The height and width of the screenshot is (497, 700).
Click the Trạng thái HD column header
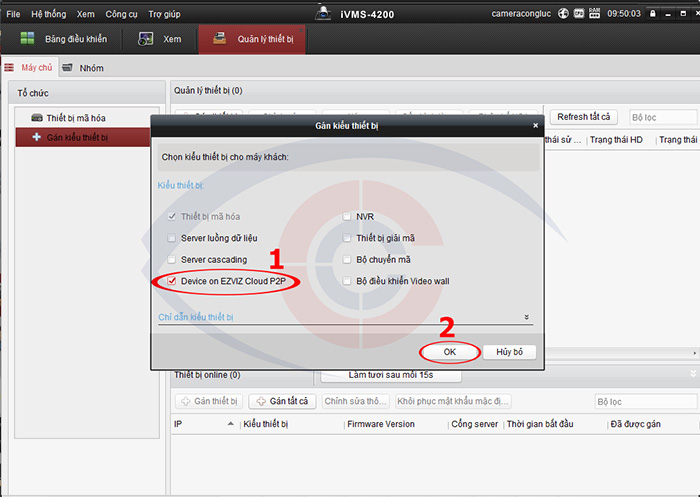[616, 140]
